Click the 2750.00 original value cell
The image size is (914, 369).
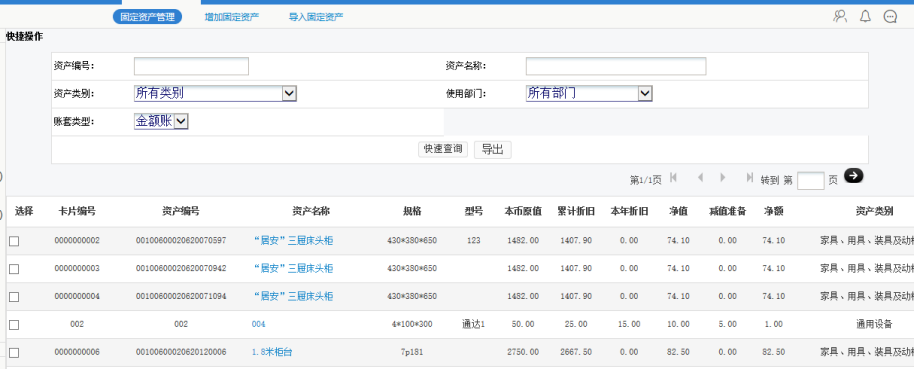click(x=523, y=352)
